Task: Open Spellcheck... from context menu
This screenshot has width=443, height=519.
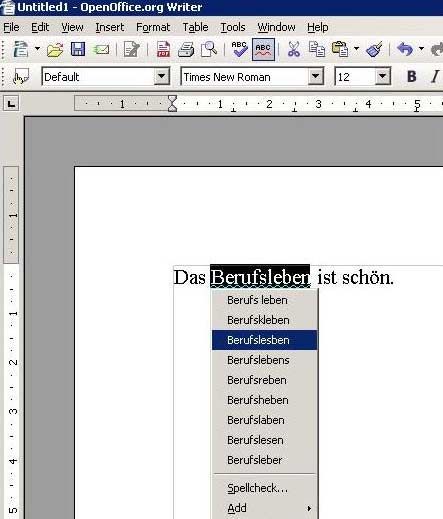Action: (265, 488)
